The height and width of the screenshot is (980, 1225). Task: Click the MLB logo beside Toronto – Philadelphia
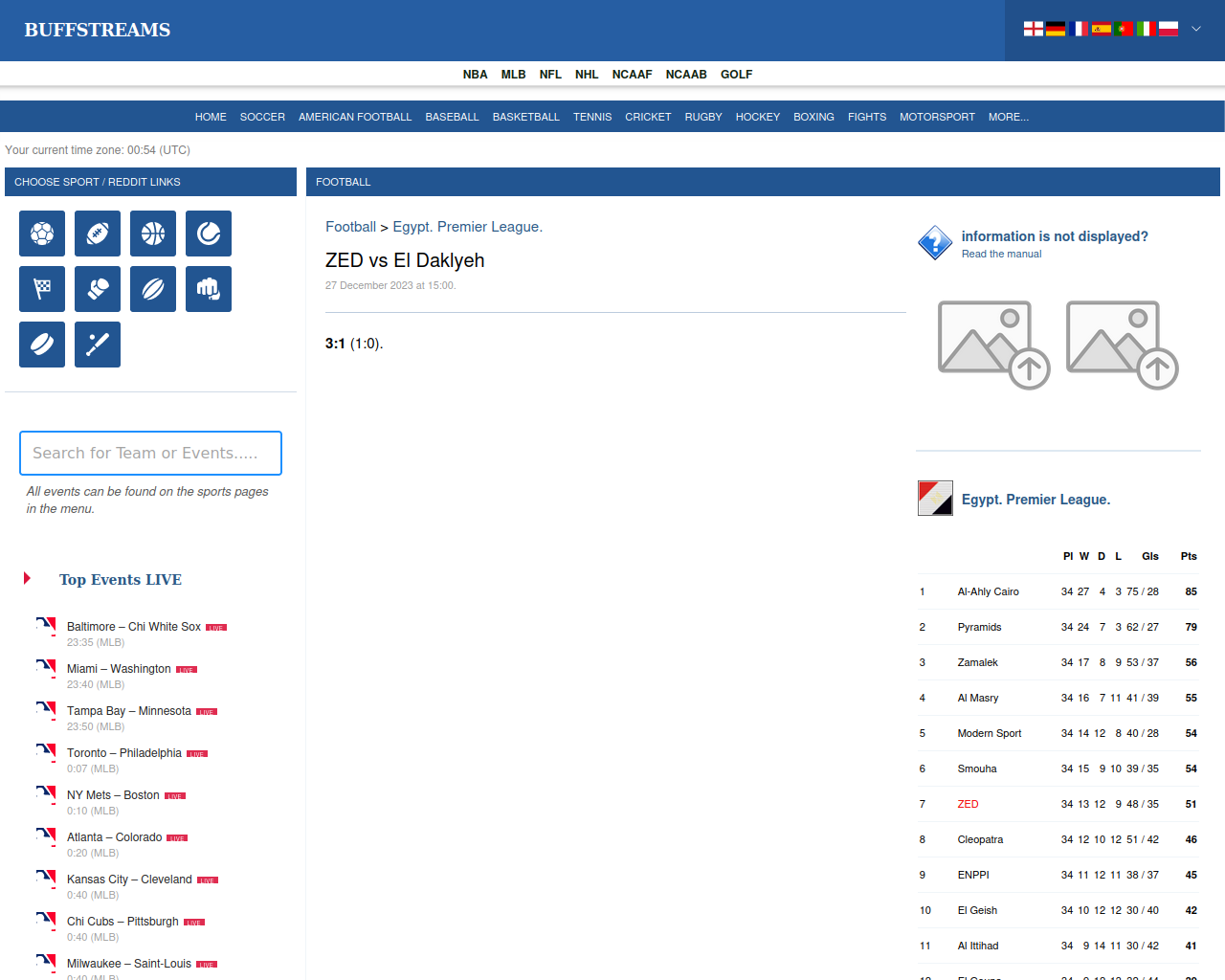tap(46, 753)
